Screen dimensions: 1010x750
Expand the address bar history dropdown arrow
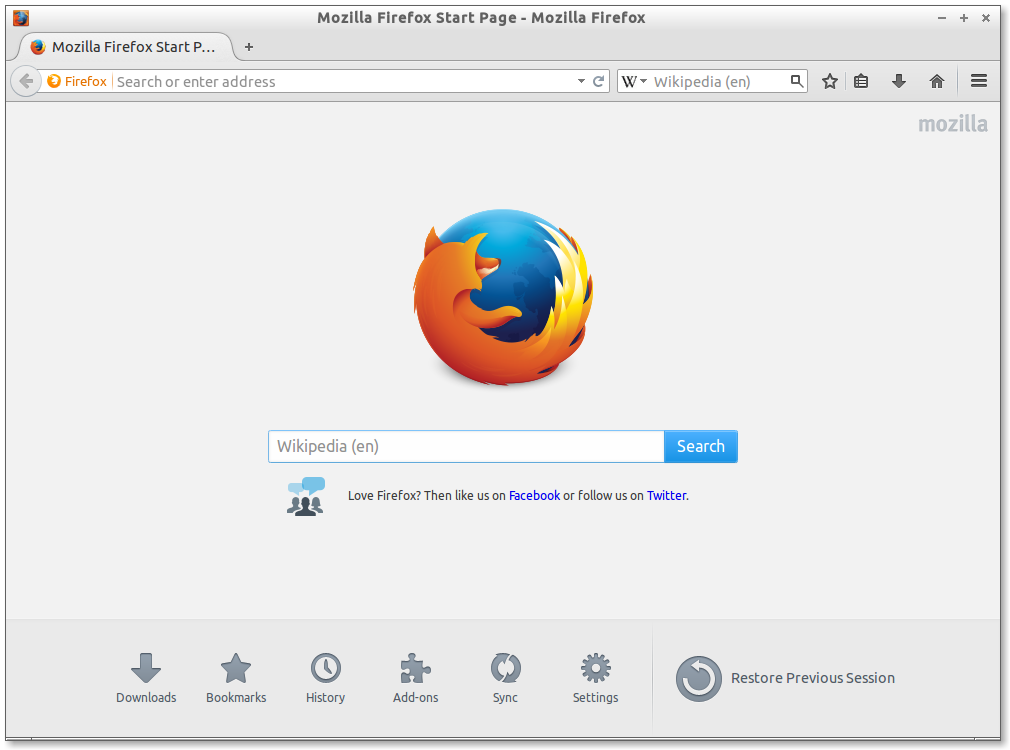click(581, 81)
